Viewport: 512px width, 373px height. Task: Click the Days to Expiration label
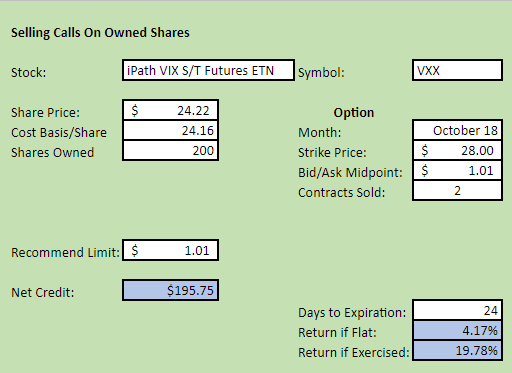coord(352,313)
